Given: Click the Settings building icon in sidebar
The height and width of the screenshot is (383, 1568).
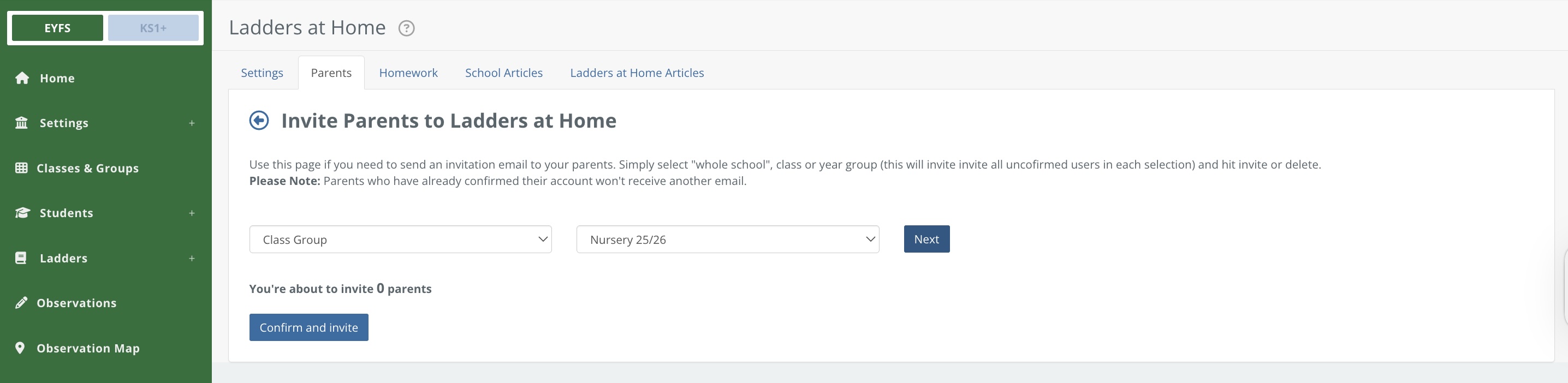Looking at the screenshot, I should (22, 123).
